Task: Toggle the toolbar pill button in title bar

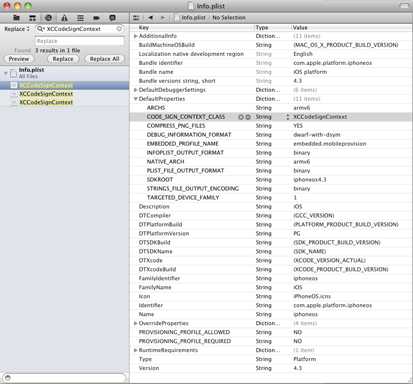Action: (x=404, y=6)
